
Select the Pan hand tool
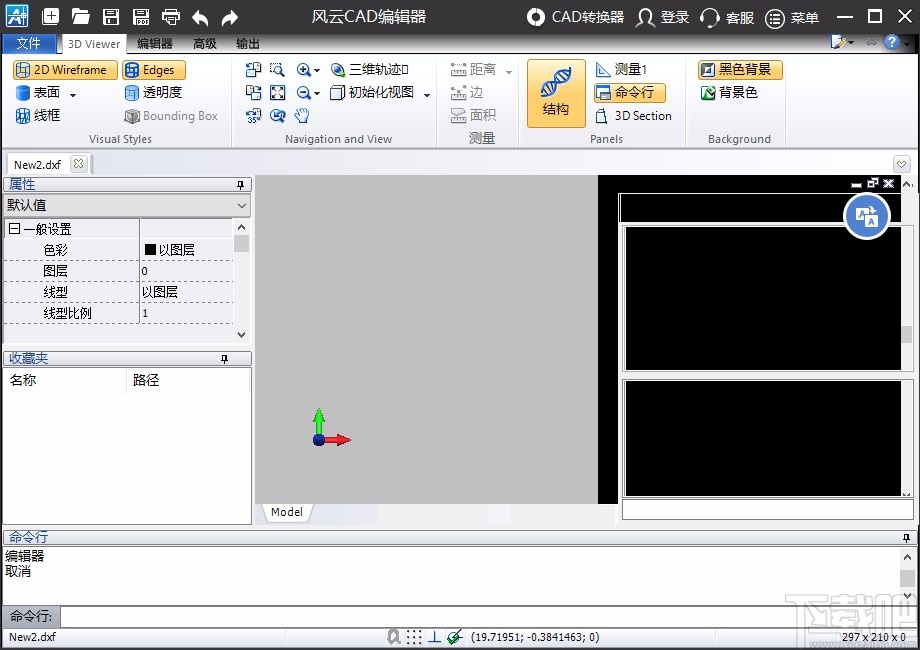tap(302, 115)
